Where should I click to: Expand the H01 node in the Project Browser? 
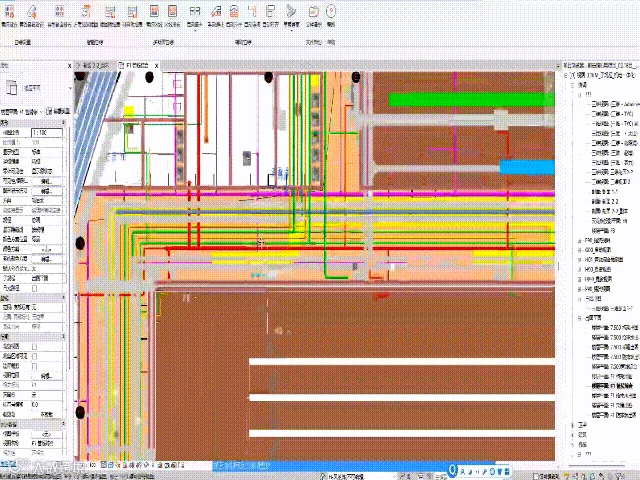pyautogui.click(x=580, y=260)
